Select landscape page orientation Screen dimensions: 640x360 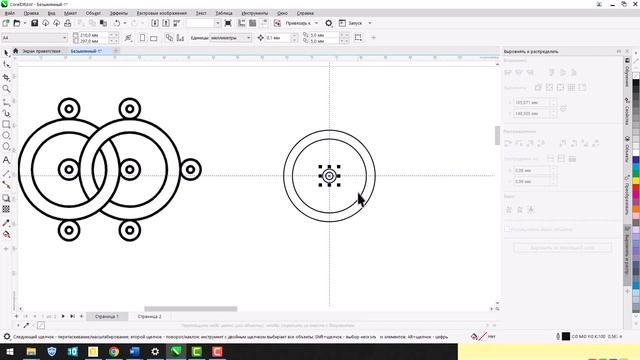coord(153,38)
